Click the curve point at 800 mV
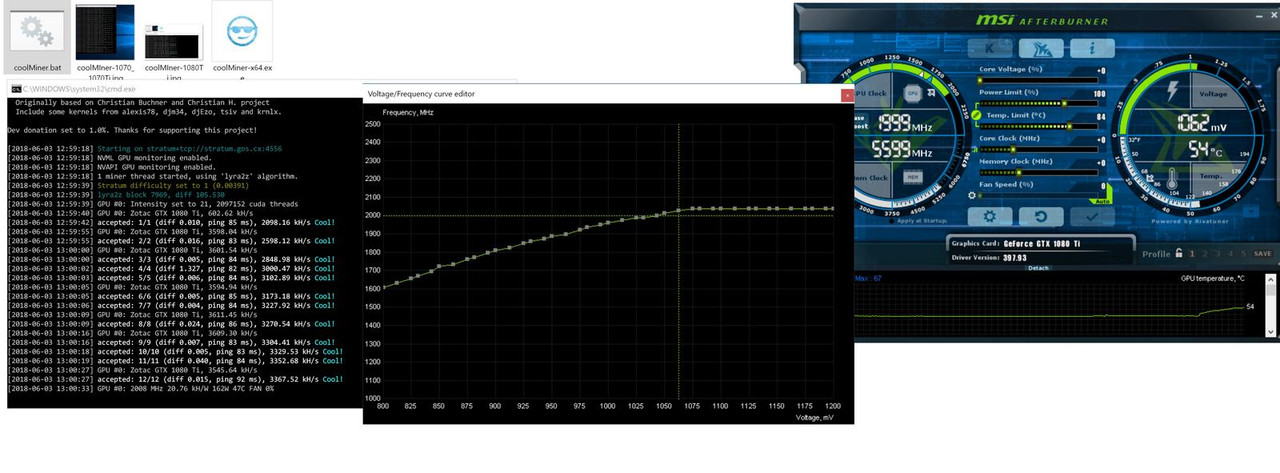 click(384, 287)
